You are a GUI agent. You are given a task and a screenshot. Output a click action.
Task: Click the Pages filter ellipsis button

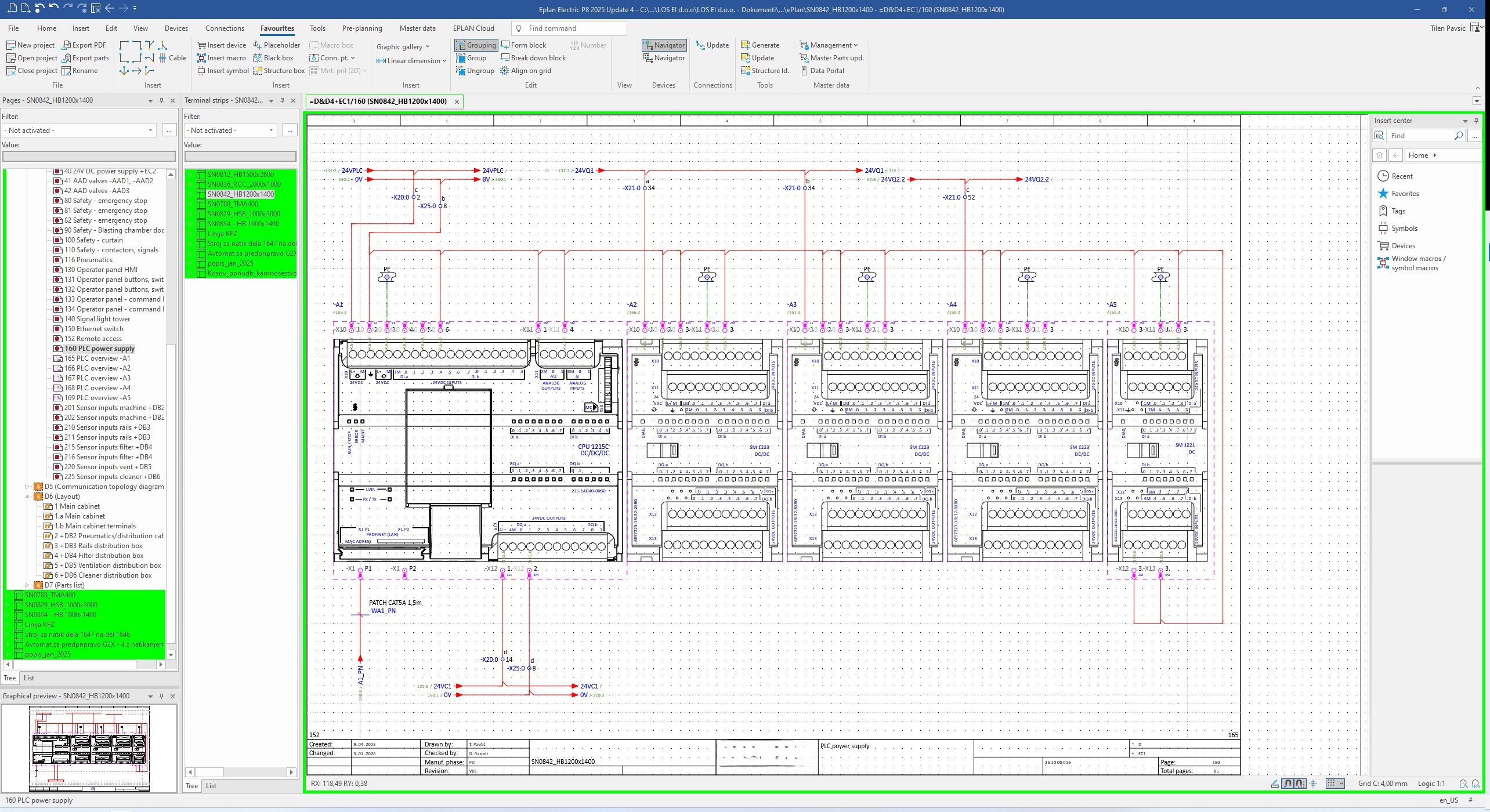click(x=169, y=130)
